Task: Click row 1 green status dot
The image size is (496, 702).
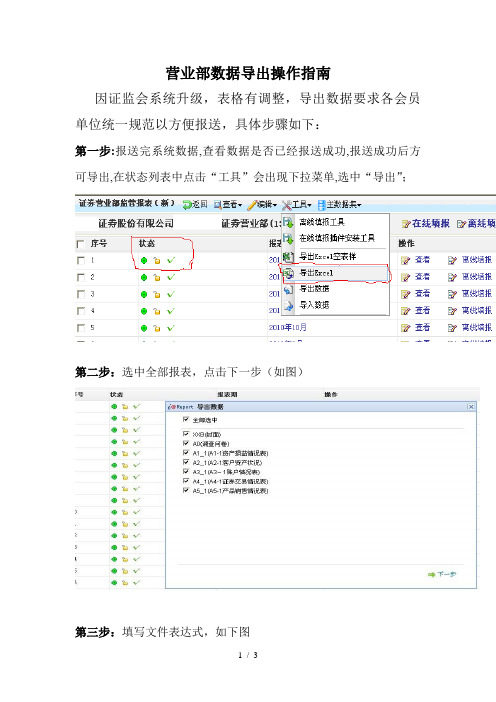Action: [144, 261]
